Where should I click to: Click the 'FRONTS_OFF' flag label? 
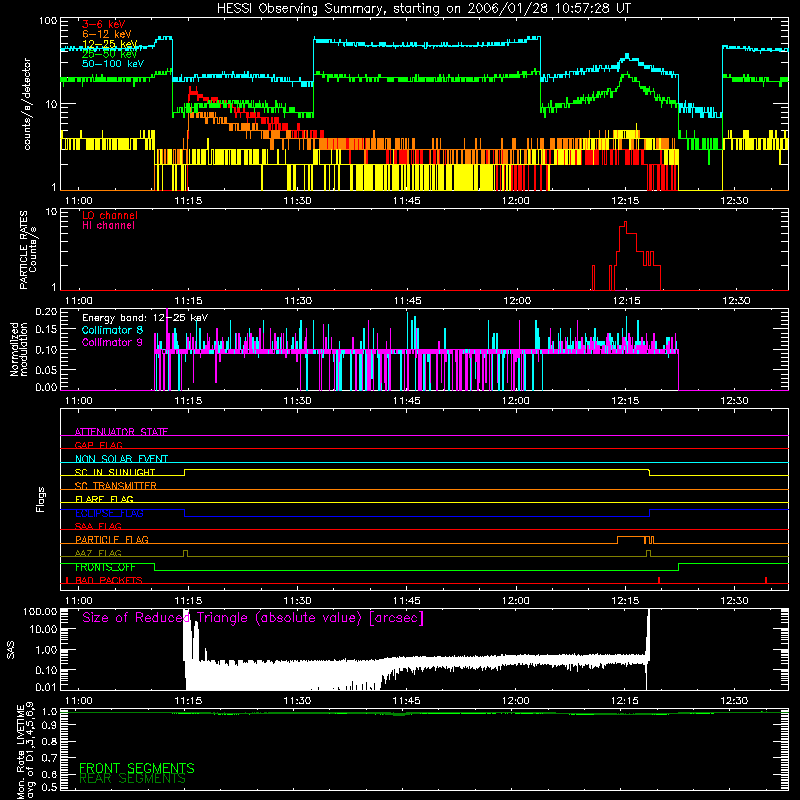click(x=105, y=567)
